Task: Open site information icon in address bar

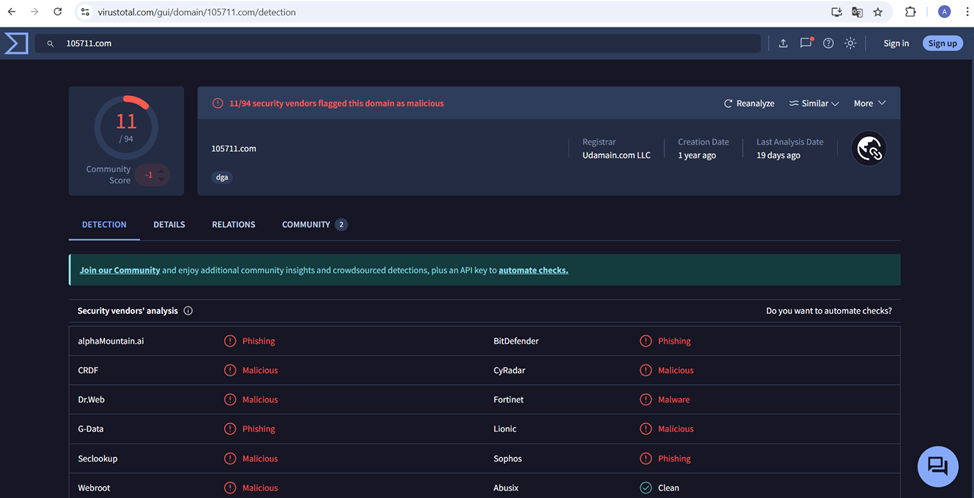Action: point(85,12)
